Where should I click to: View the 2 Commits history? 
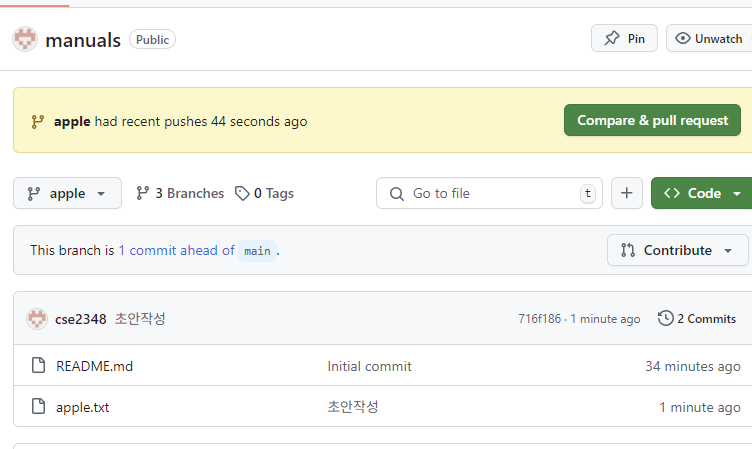697,319
